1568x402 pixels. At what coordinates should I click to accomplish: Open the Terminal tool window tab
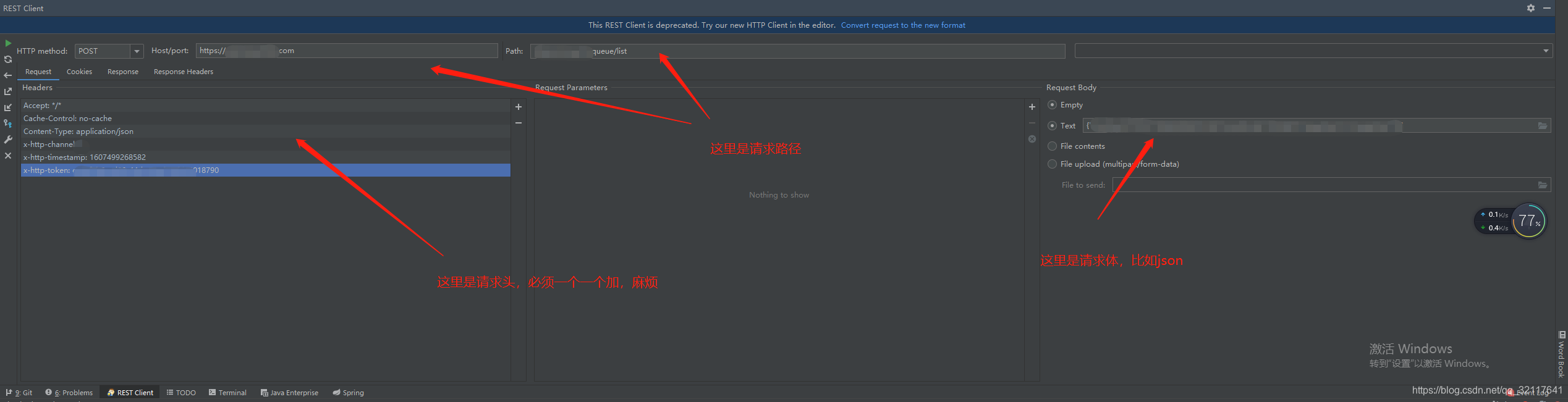[227, 393]
